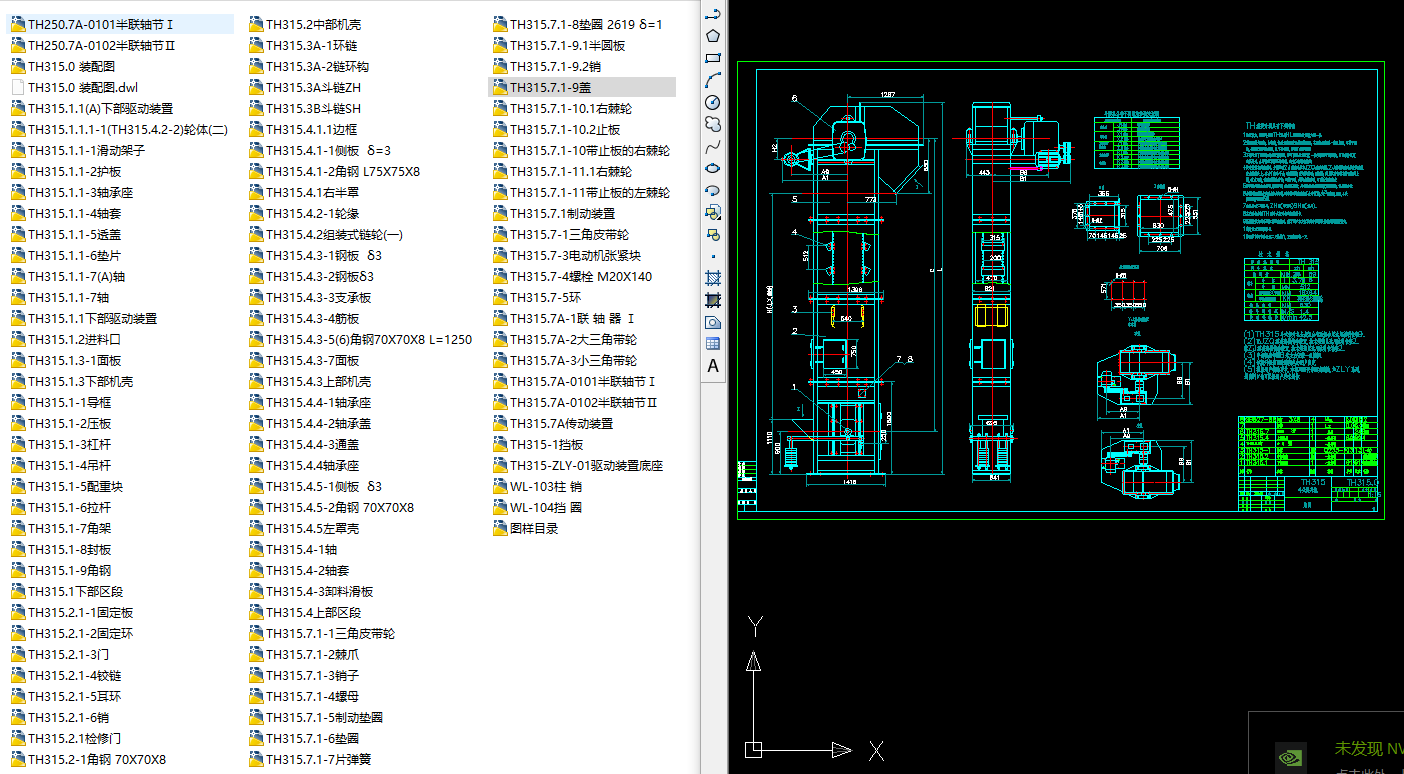Select the Circle drawing tool
The width and height of the screenshot is (1404, 774).
(x=712, y=102)
